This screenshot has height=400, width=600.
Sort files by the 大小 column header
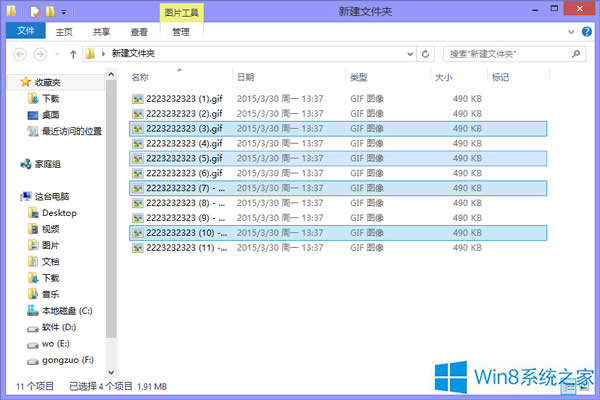[x=446, y=77]
